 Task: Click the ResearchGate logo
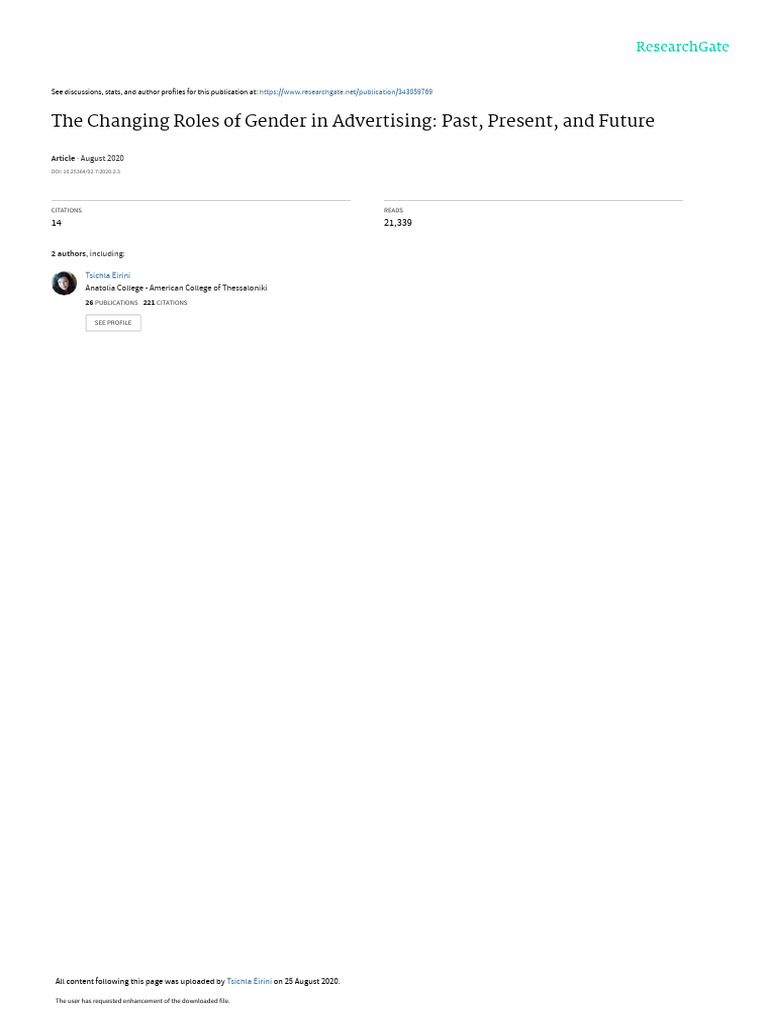tap(682, 47)
